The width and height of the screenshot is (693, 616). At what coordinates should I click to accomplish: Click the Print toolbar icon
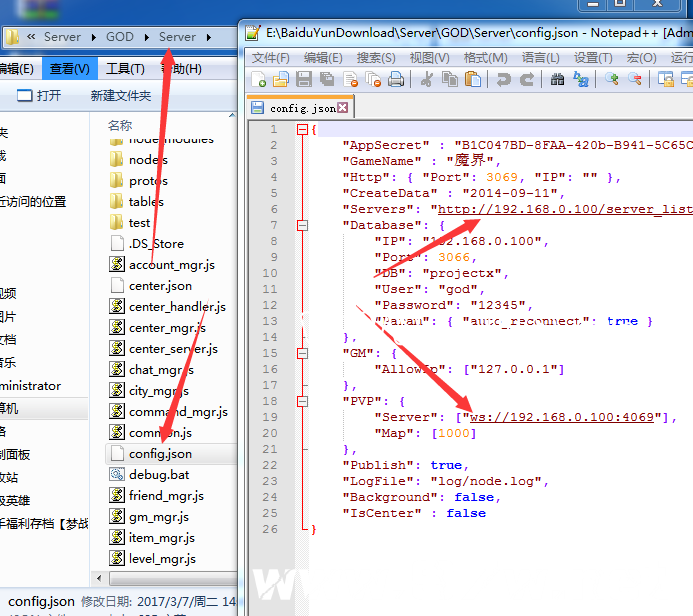point(396,80)
